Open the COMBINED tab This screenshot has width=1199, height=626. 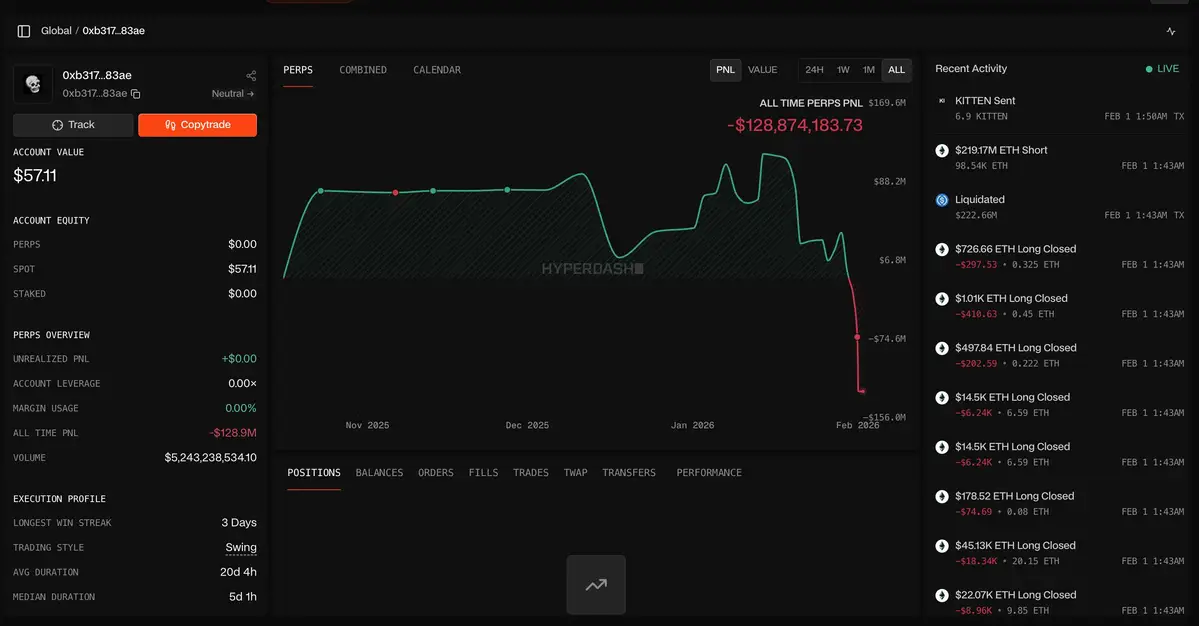click(x=363, y=70)
